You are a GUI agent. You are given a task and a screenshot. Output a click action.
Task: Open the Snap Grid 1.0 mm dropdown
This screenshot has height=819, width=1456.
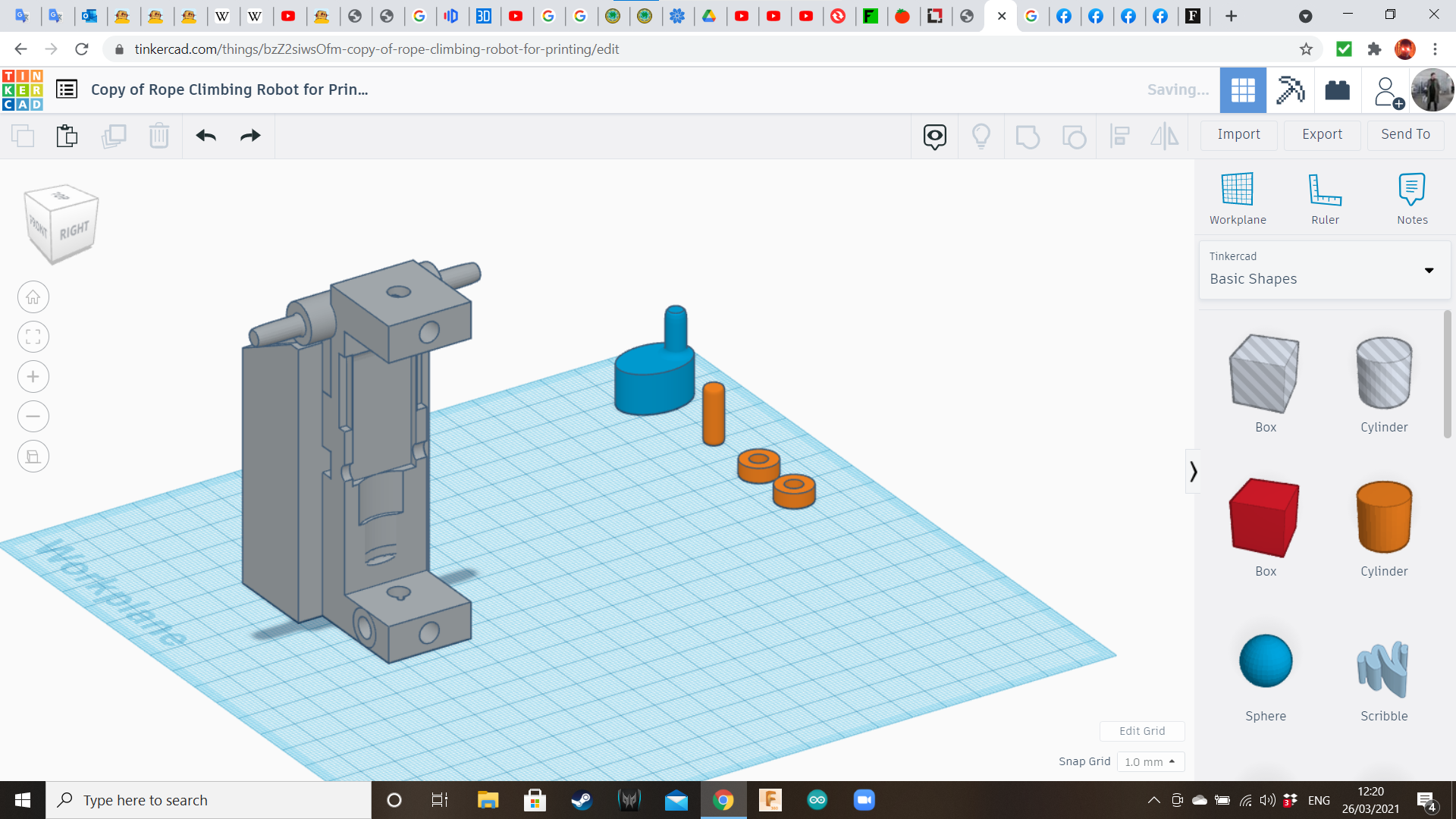1150,761
